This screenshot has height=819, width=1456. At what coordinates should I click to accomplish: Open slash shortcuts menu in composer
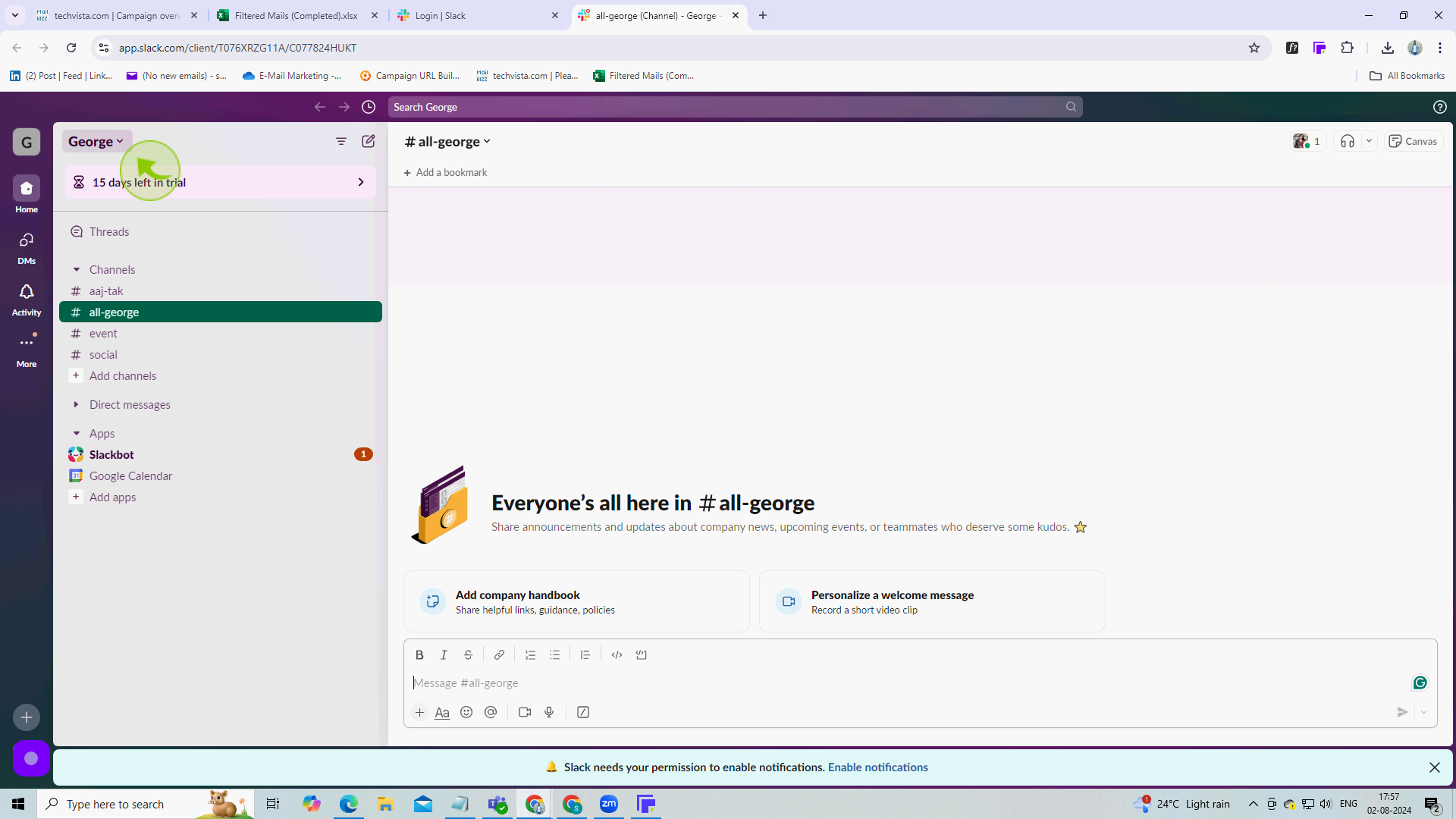click(583, 712)
